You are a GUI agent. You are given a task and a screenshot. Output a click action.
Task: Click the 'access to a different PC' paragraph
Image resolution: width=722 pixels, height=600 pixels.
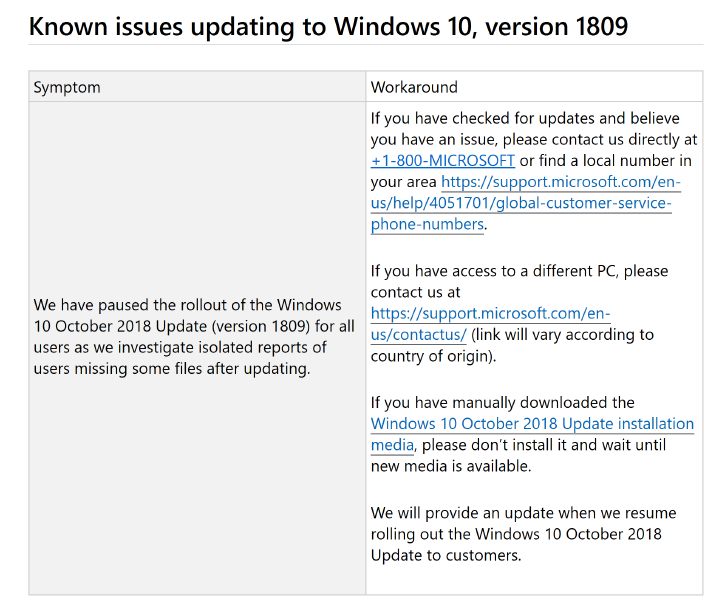[519, 313]
